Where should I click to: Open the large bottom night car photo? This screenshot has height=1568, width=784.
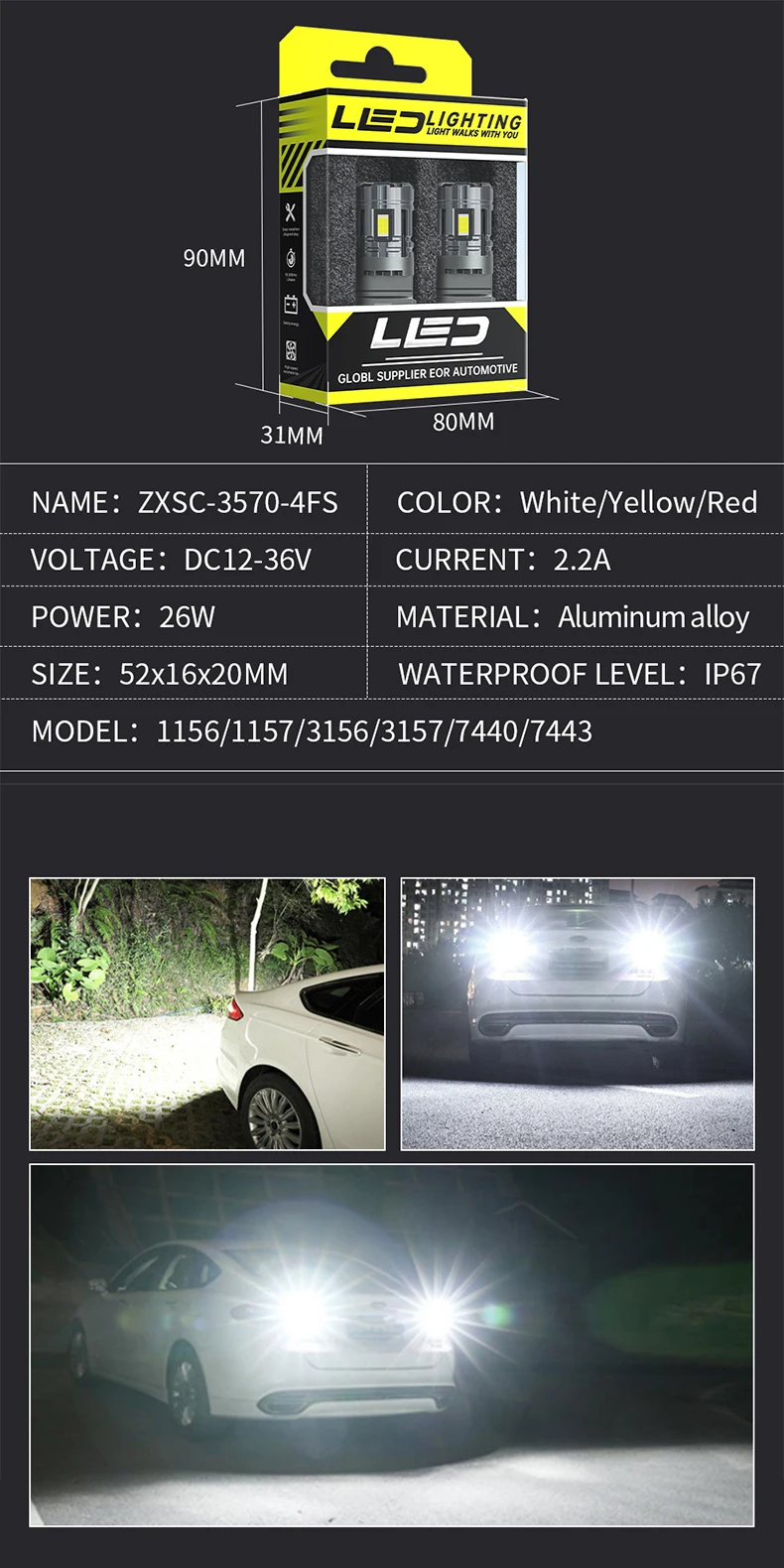tap(392, 1345)
